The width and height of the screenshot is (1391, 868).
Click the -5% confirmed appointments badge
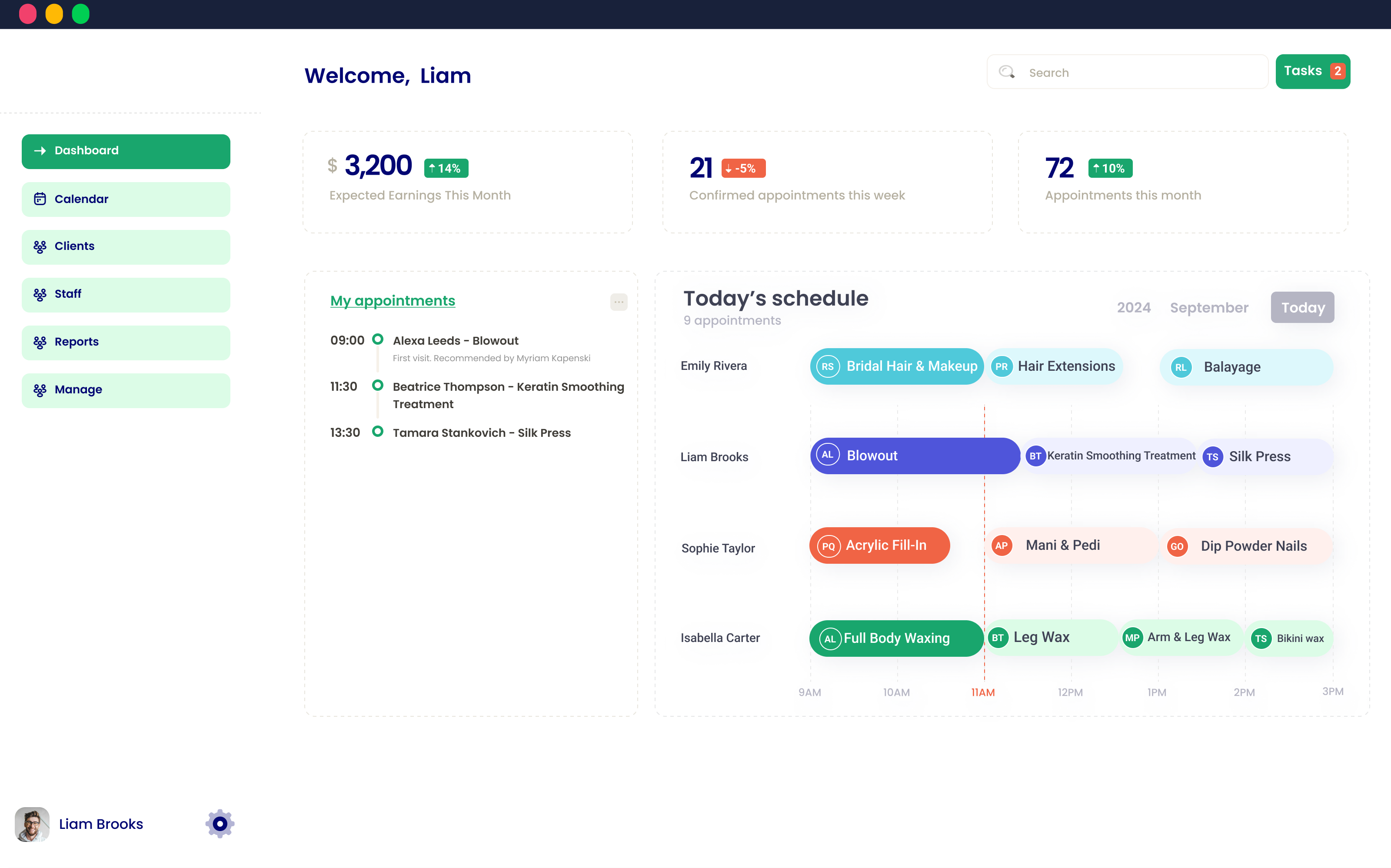tap(743, 168)
